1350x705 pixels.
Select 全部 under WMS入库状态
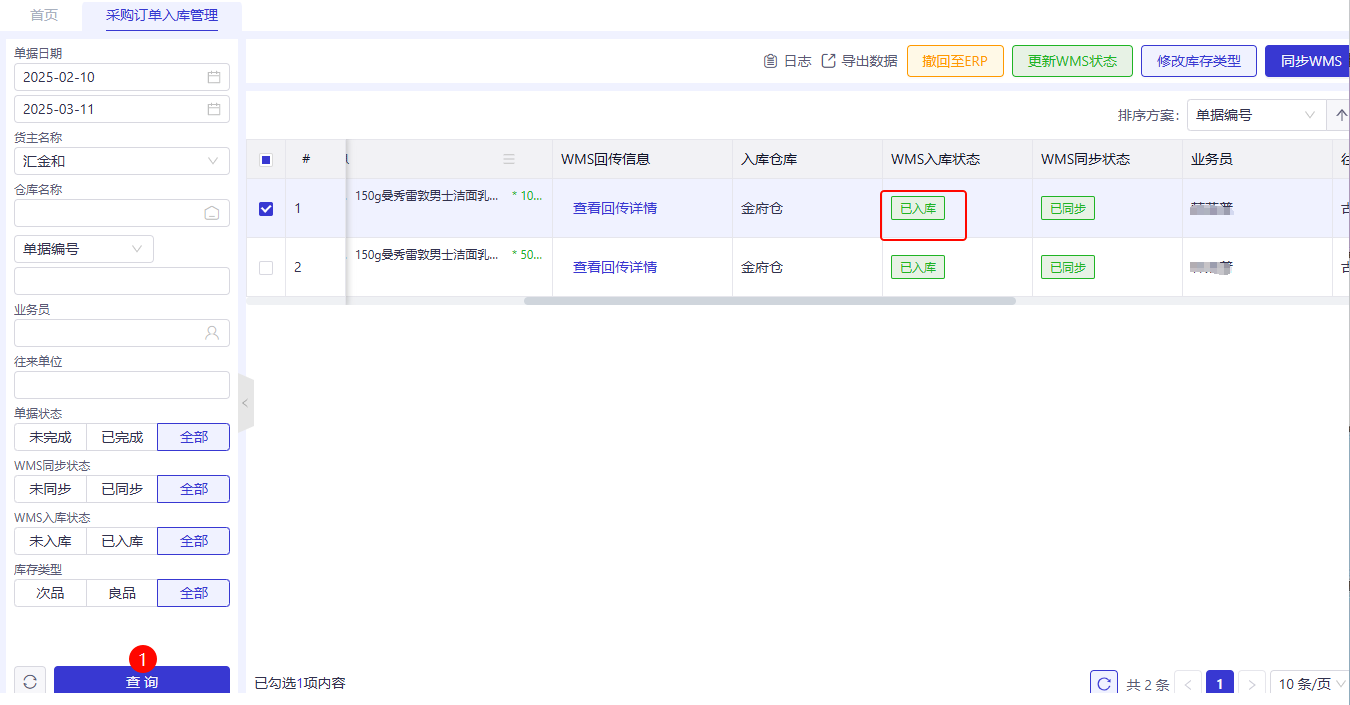tap(194, 541)
